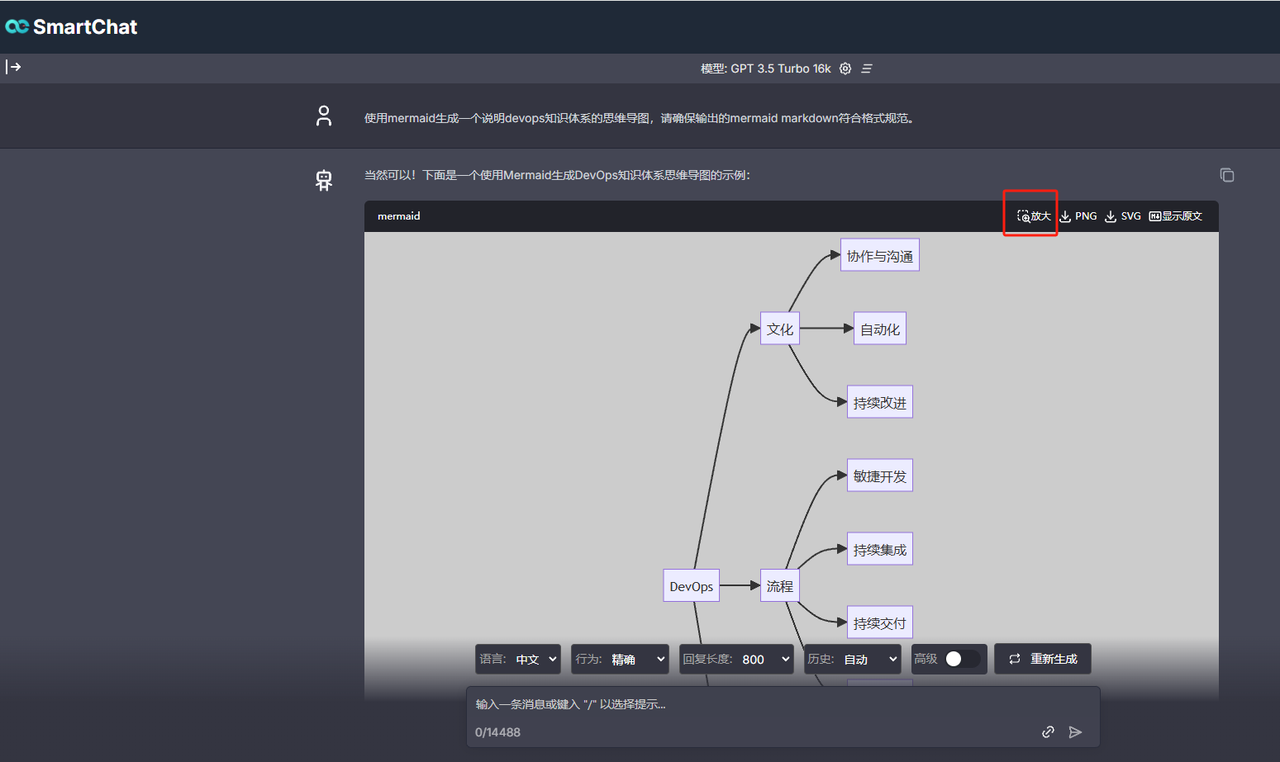The width and height of the screenshot is (1280, 762).
Task: Select the DevOps node in diagram
Action: click(x=691, y=586)
